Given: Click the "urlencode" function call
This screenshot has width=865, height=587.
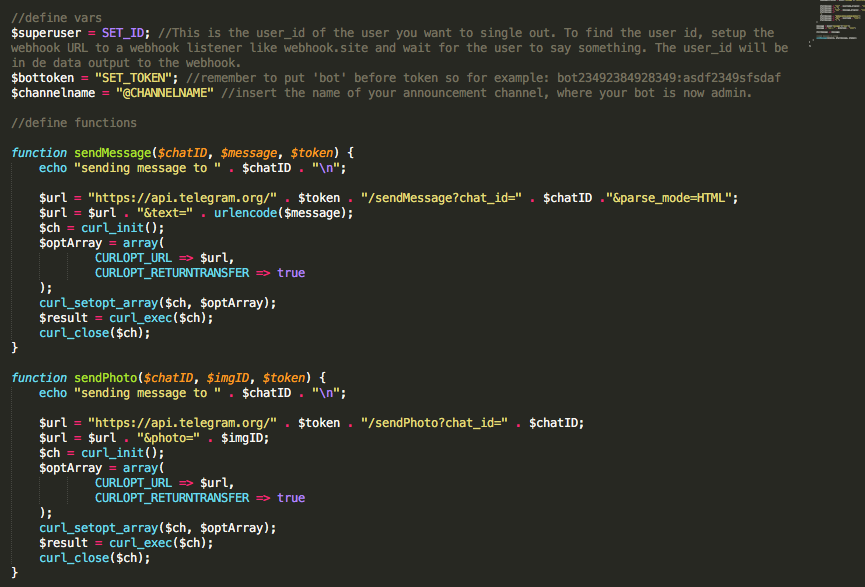Looking at the screenshot, I should pos(245,213).
